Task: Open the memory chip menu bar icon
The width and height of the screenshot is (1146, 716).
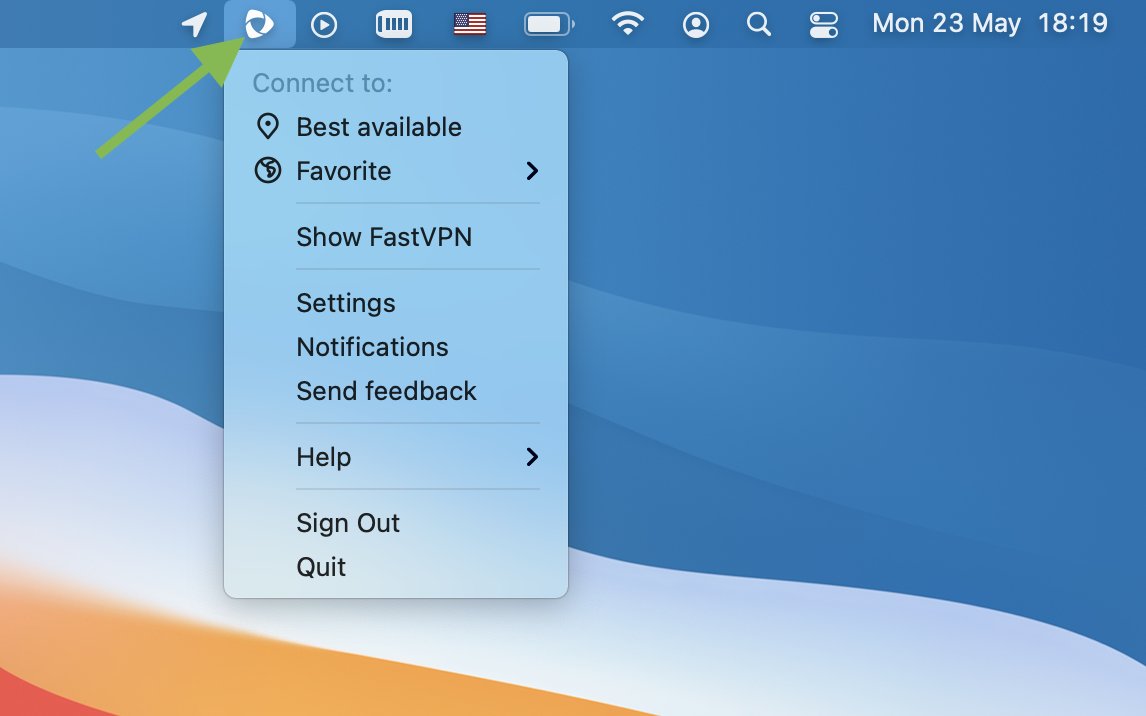Action: [394, 24]
